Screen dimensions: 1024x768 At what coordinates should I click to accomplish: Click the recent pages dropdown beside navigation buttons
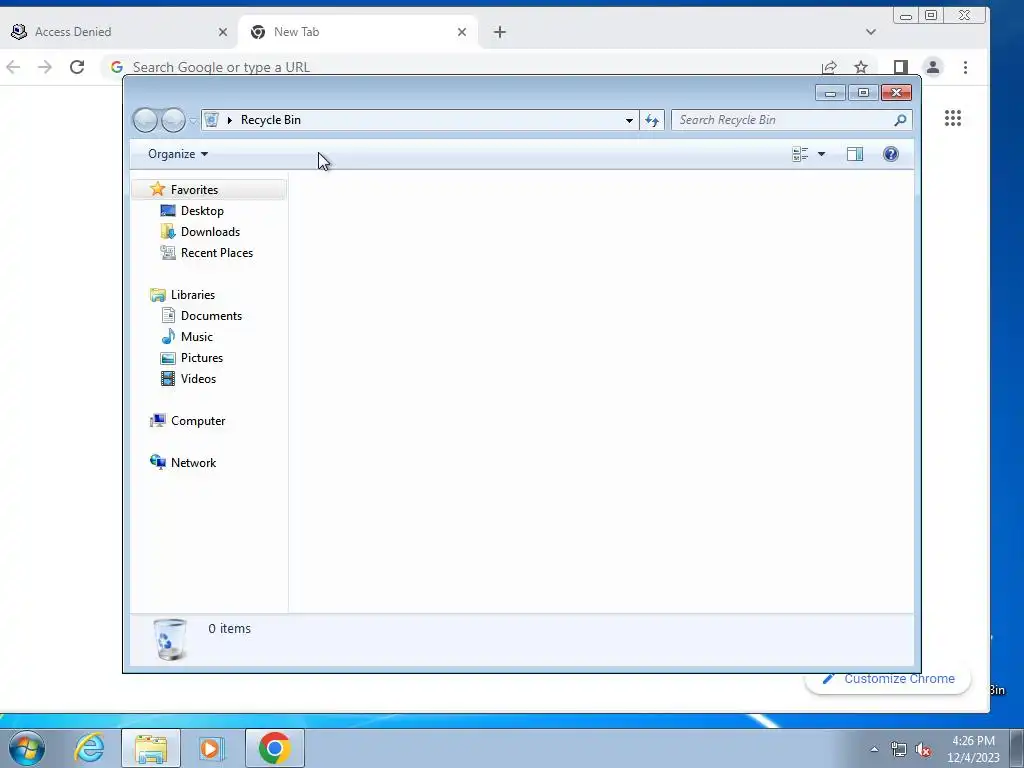193,121
